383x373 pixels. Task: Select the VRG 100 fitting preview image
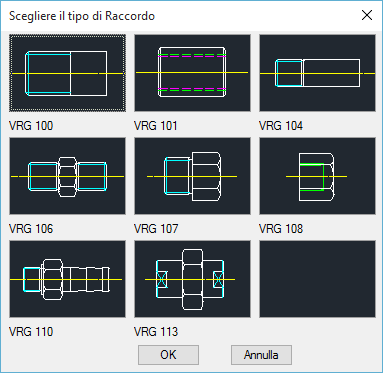[x=67, y=73]
